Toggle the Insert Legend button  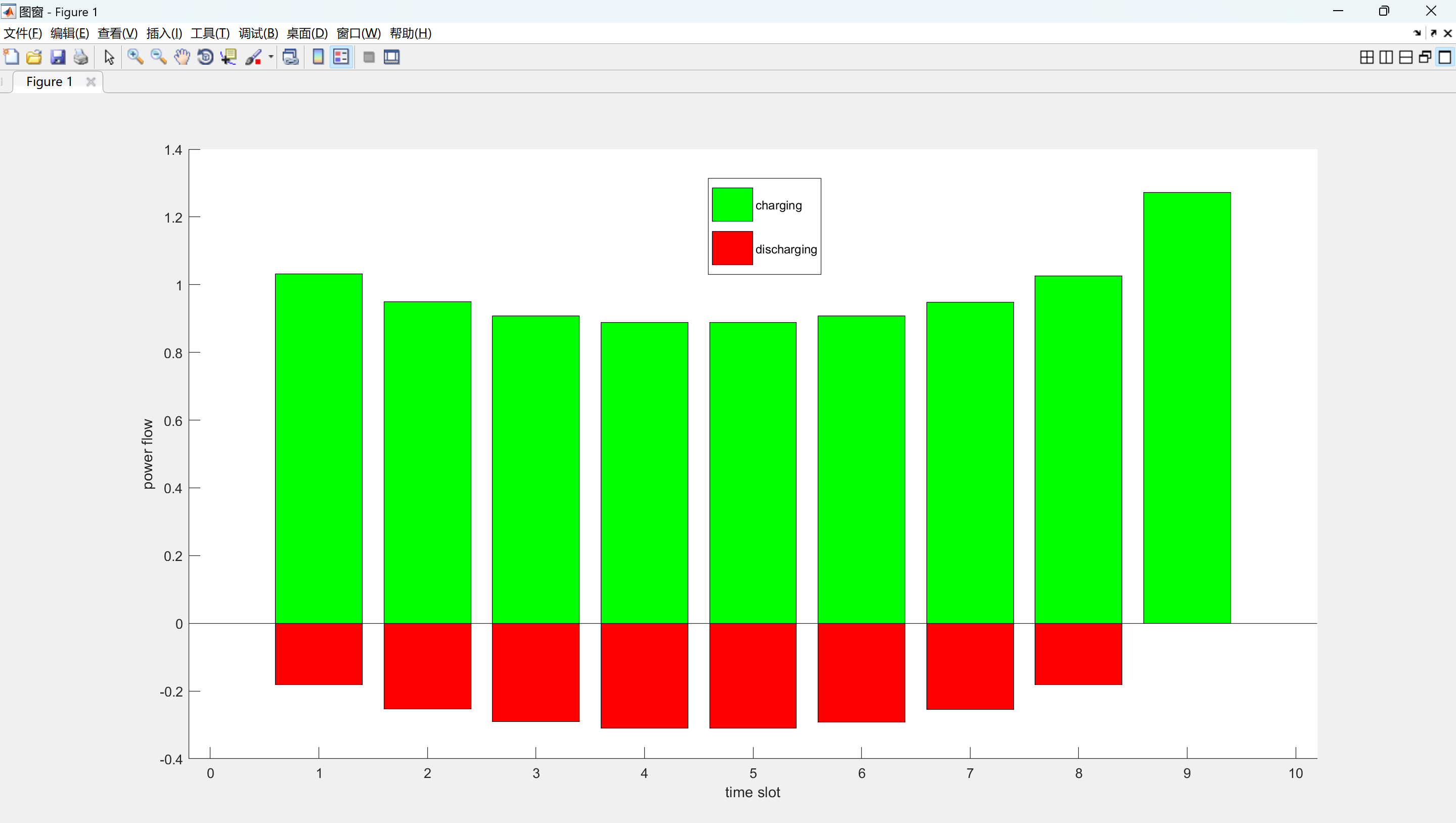pyautogui.click(x=341, y=57)
